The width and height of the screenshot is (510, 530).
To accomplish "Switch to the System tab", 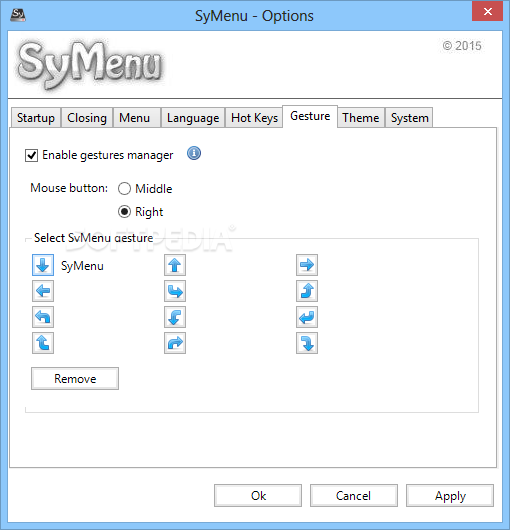I will (x=409, y=118).
